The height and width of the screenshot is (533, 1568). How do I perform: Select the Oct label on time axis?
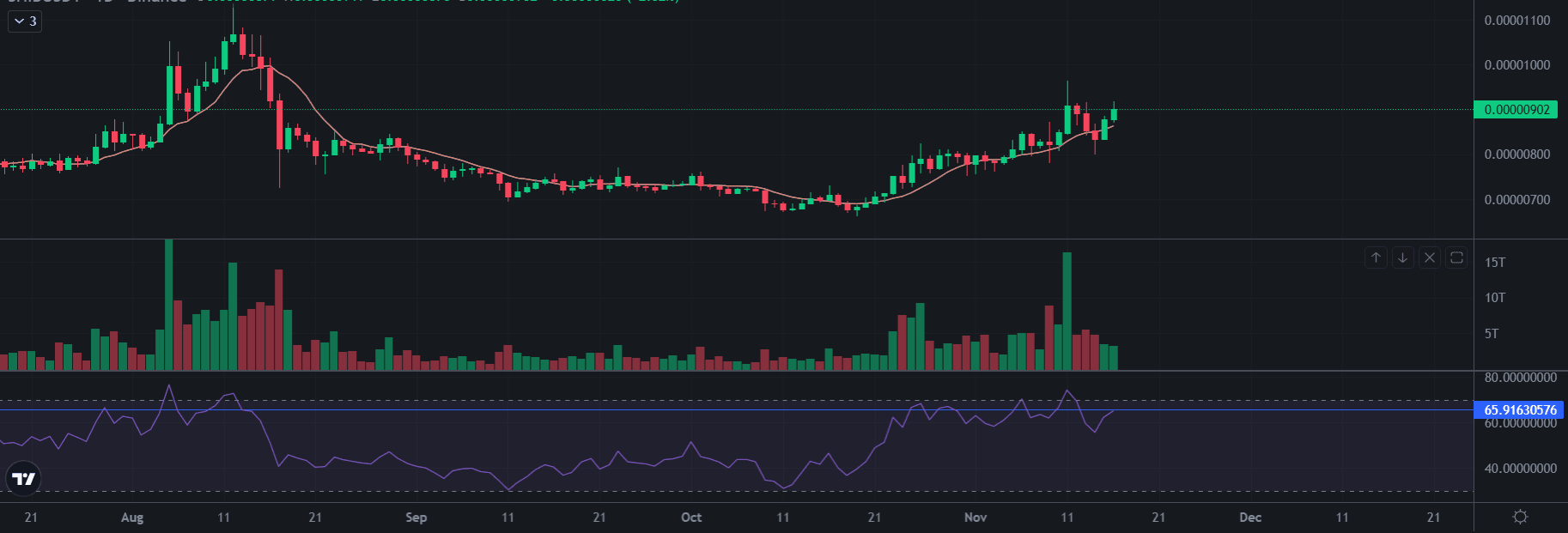tap(691, 518)
